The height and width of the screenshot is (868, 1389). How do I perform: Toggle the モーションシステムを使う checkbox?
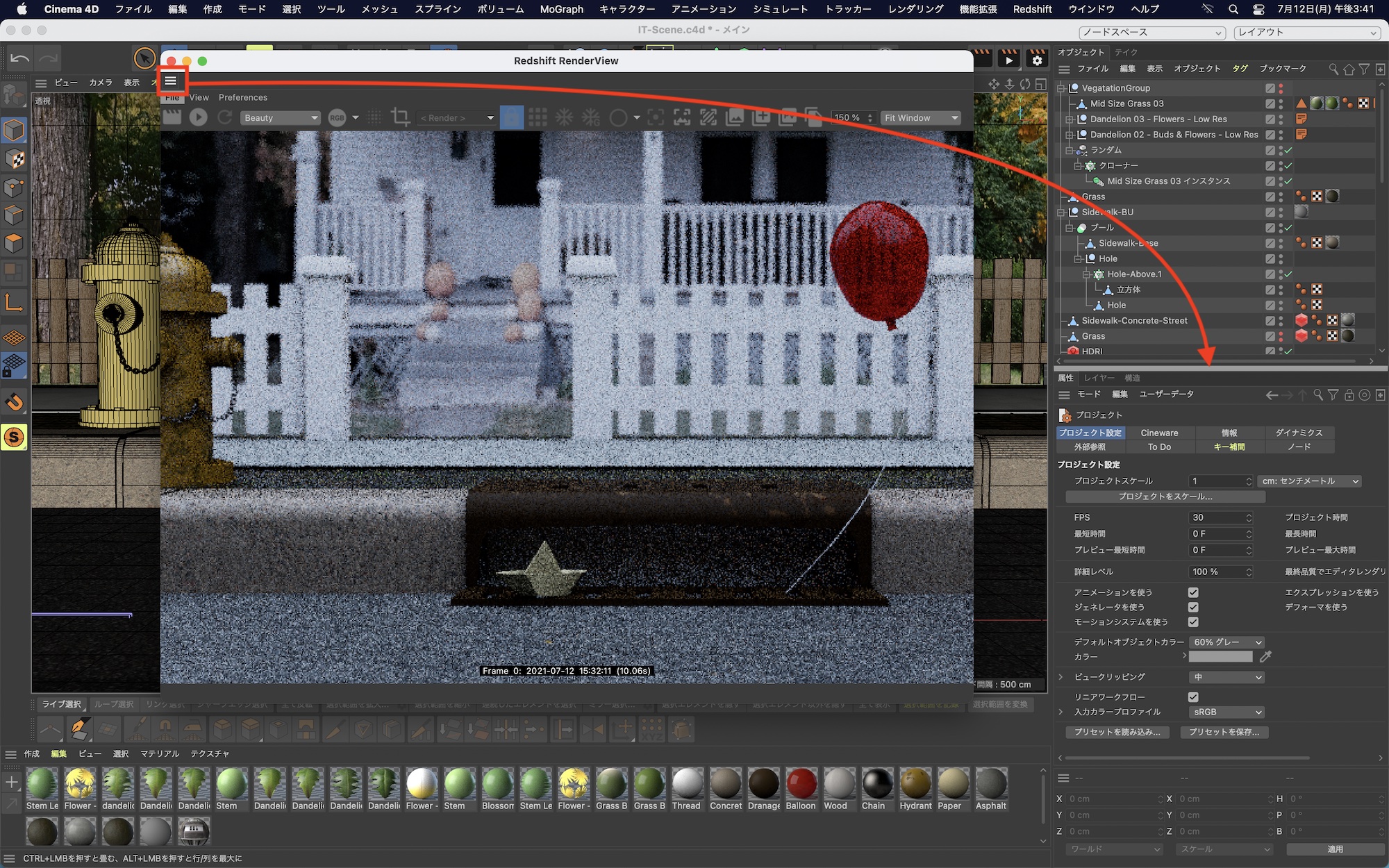pyautogui.click(x=1193, y=622)
